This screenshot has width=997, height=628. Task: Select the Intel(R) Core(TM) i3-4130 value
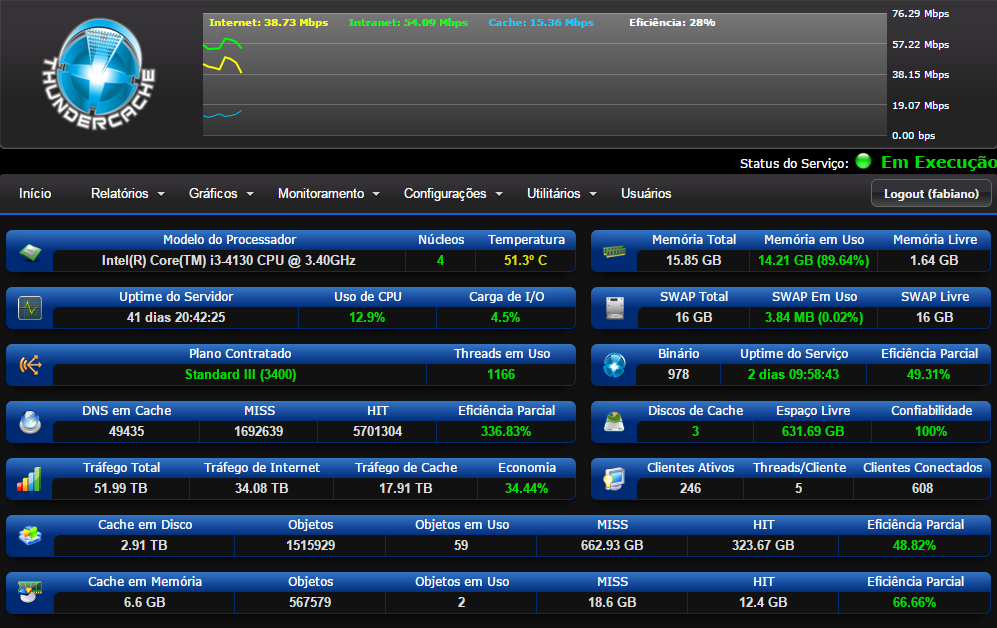click(229, 261)
